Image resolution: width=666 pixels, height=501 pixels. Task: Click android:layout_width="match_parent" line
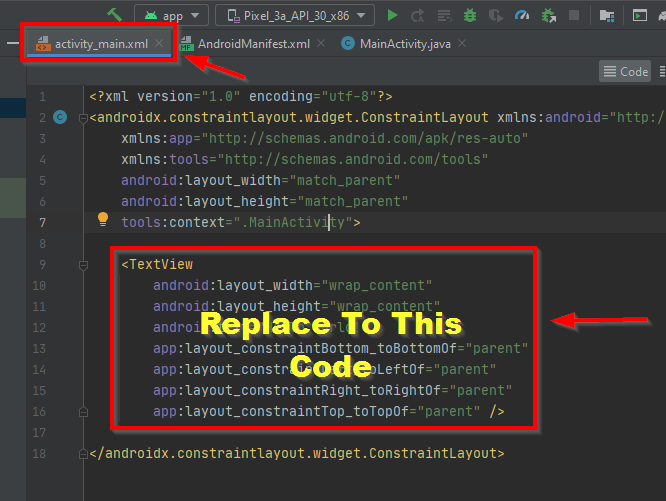(260, 180)
